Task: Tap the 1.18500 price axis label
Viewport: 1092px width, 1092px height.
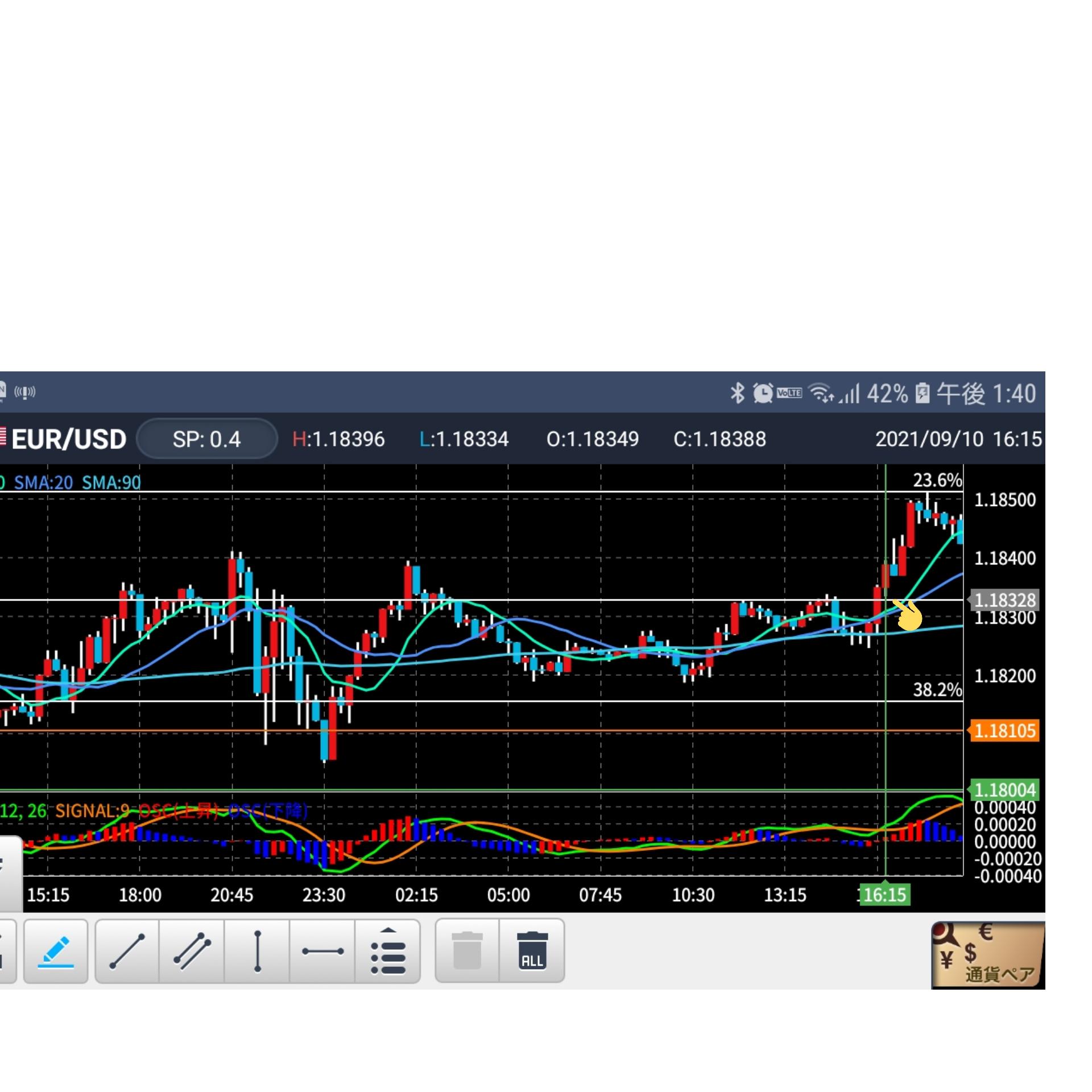Action: tap(1005, 500)
